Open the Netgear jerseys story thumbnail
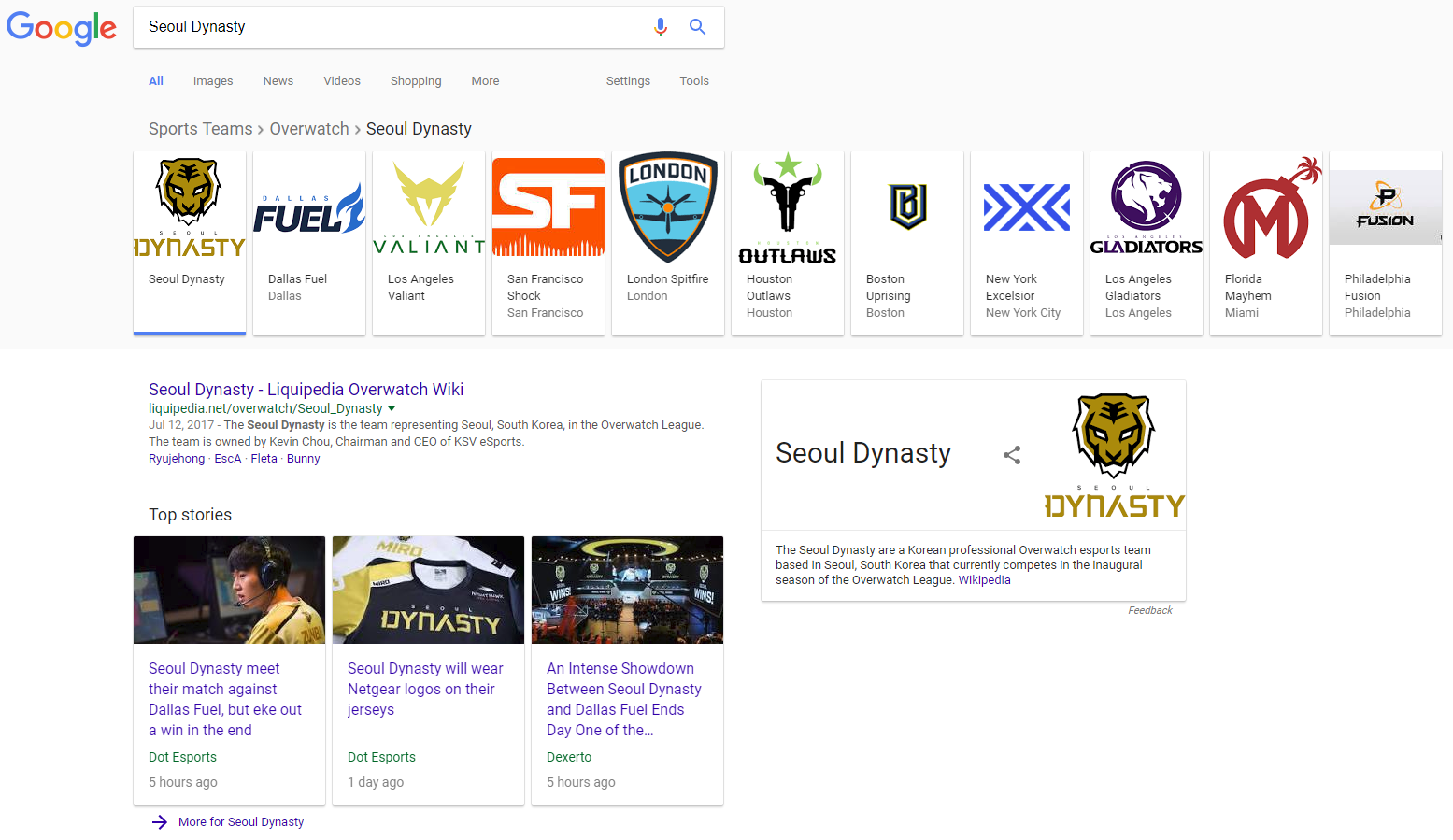This screenshot has height=840, width=1453. tap(428, 590)
